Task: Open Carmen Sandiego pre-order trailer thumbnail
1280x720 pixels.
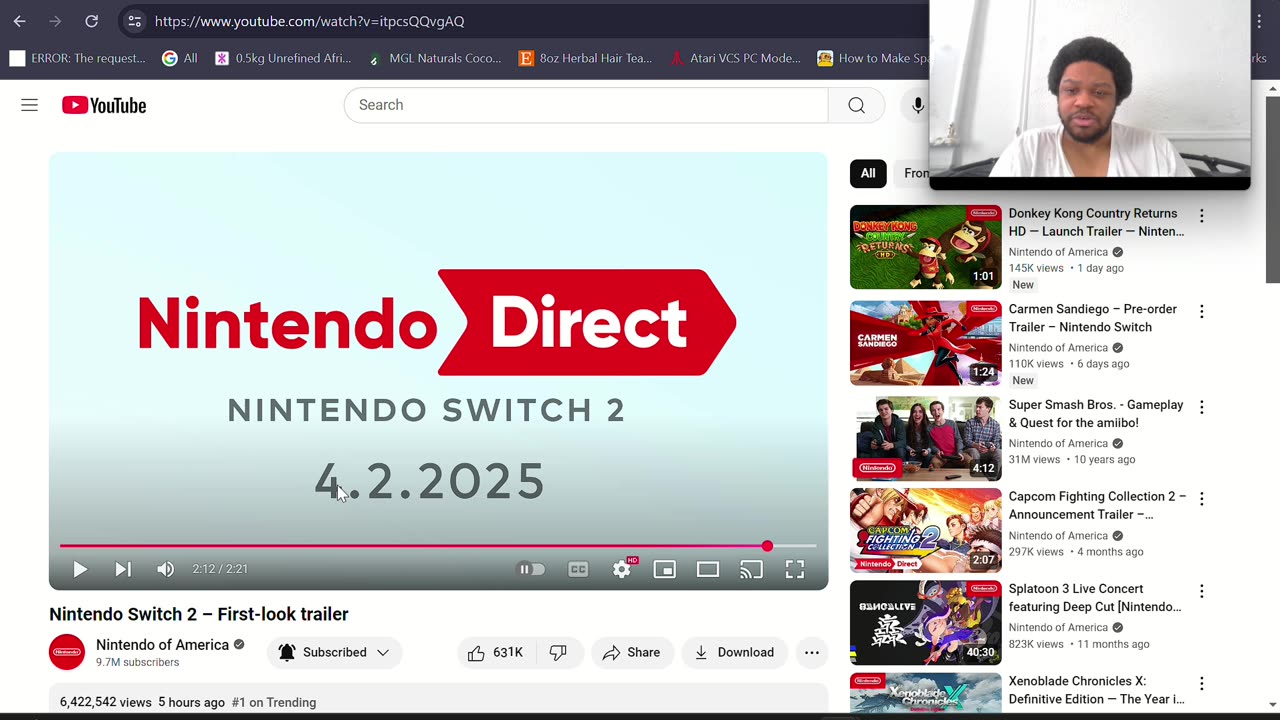Action: coord(925,343)
